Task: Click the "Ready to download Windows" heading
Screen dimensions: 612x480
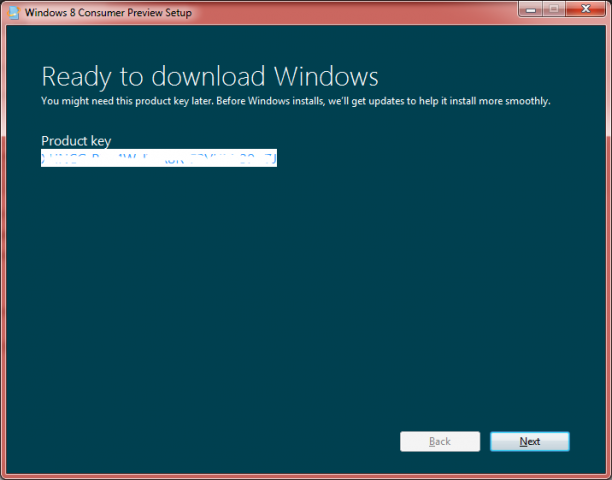Action: coord(210,77)
